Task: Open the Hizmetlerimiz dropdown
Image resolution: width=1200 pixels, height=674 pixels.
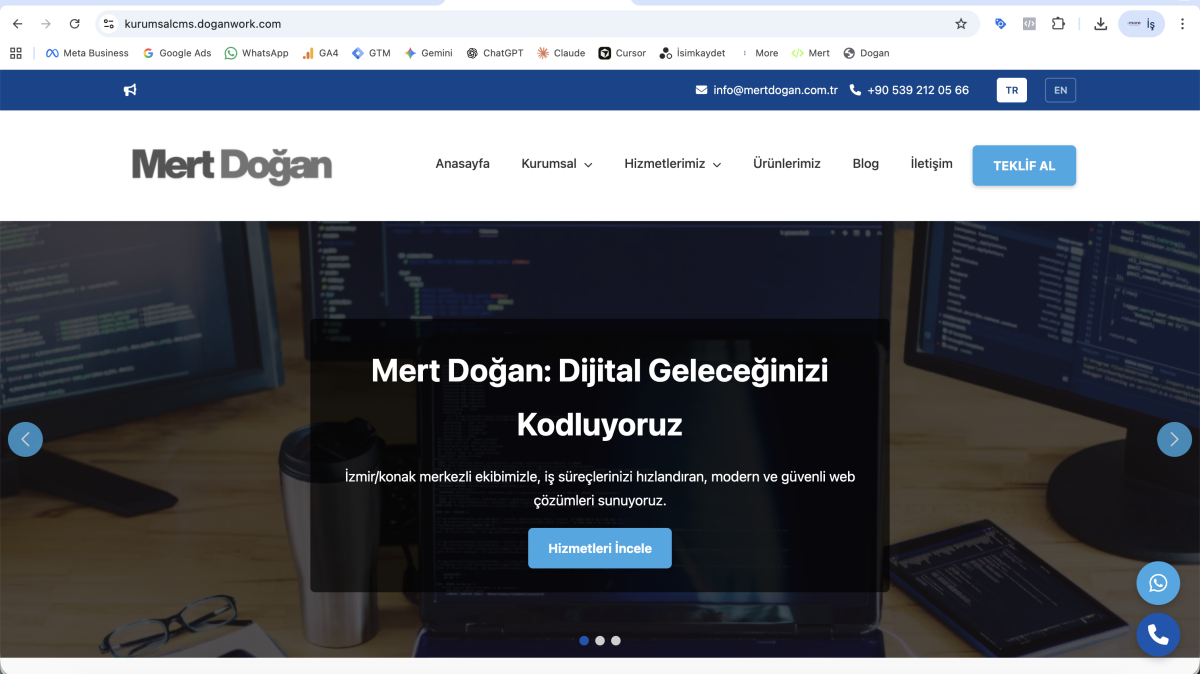Action: (x=672, y=164)
